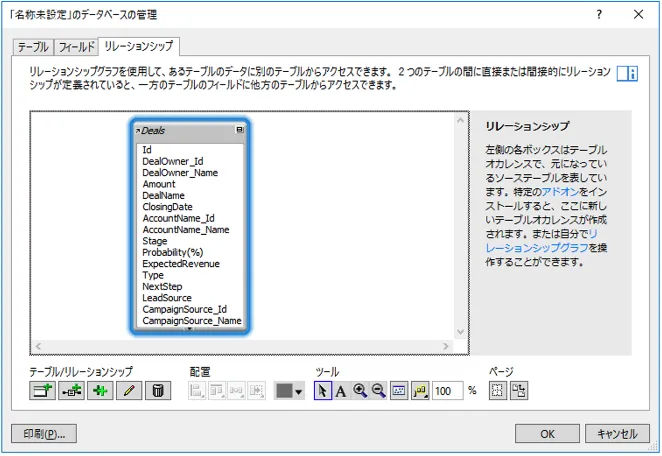Image resolution: width=662 pixels, height=456 pixels.
Task: Click the fit graph to window icon
Action: pyautogui.click(x=399, y=391)
